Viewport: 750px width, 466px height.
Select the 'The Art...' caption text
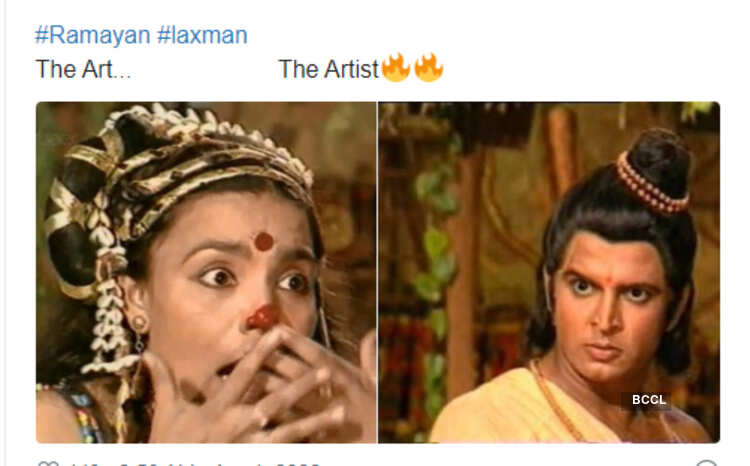point(83,69)
